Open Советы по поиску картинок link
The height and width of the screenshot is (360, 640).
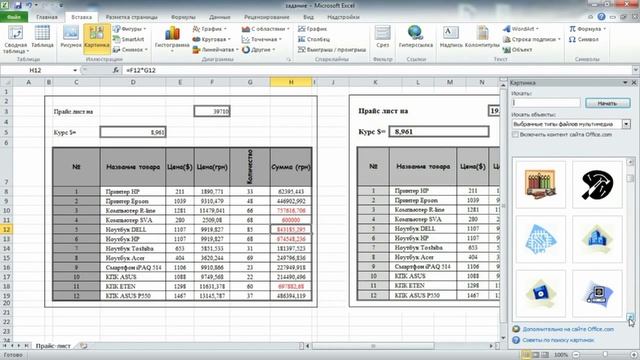[x=558, y=340]
